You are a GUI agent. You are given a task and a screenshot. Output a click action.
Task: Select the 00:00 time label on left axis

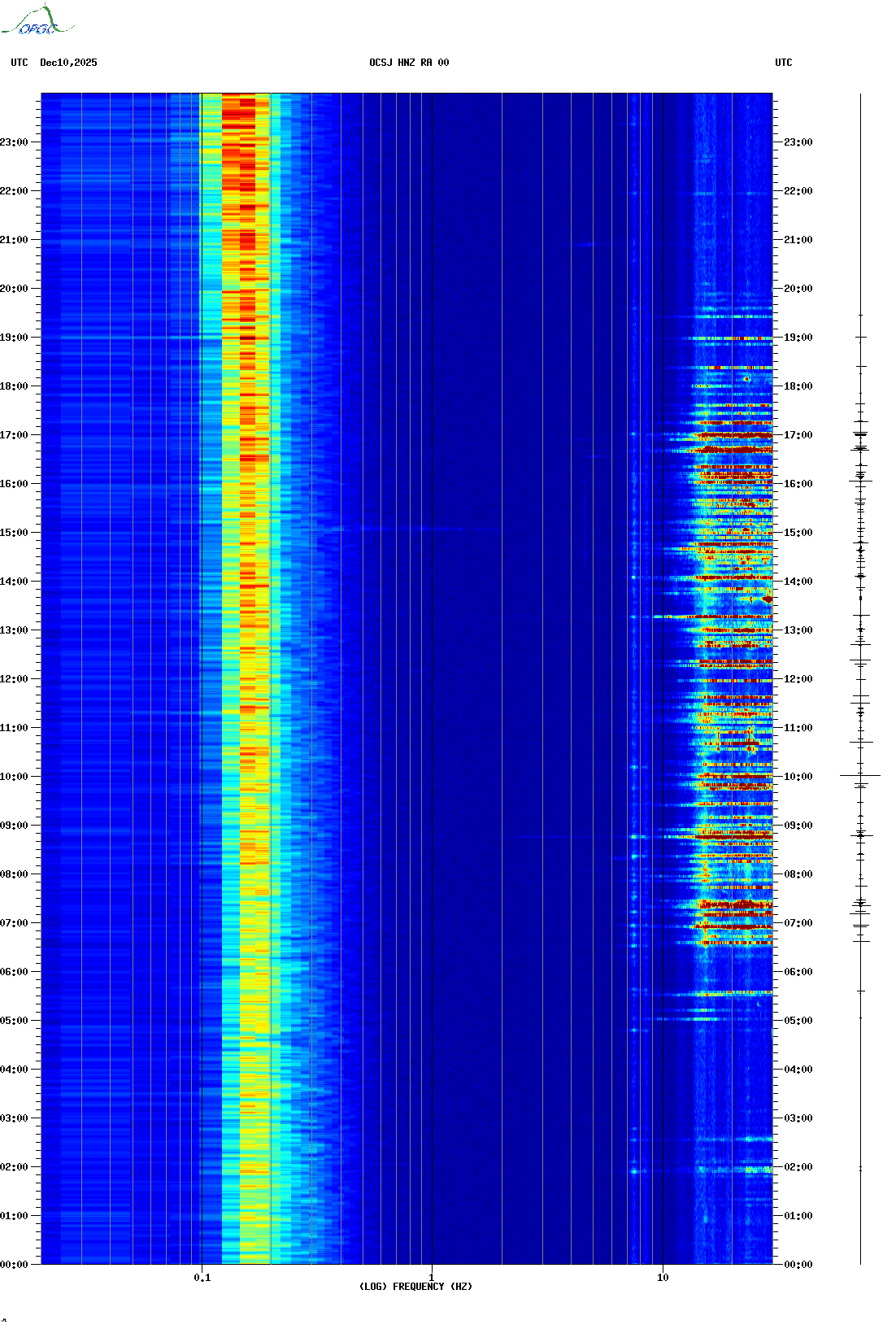click(14, 1265)
